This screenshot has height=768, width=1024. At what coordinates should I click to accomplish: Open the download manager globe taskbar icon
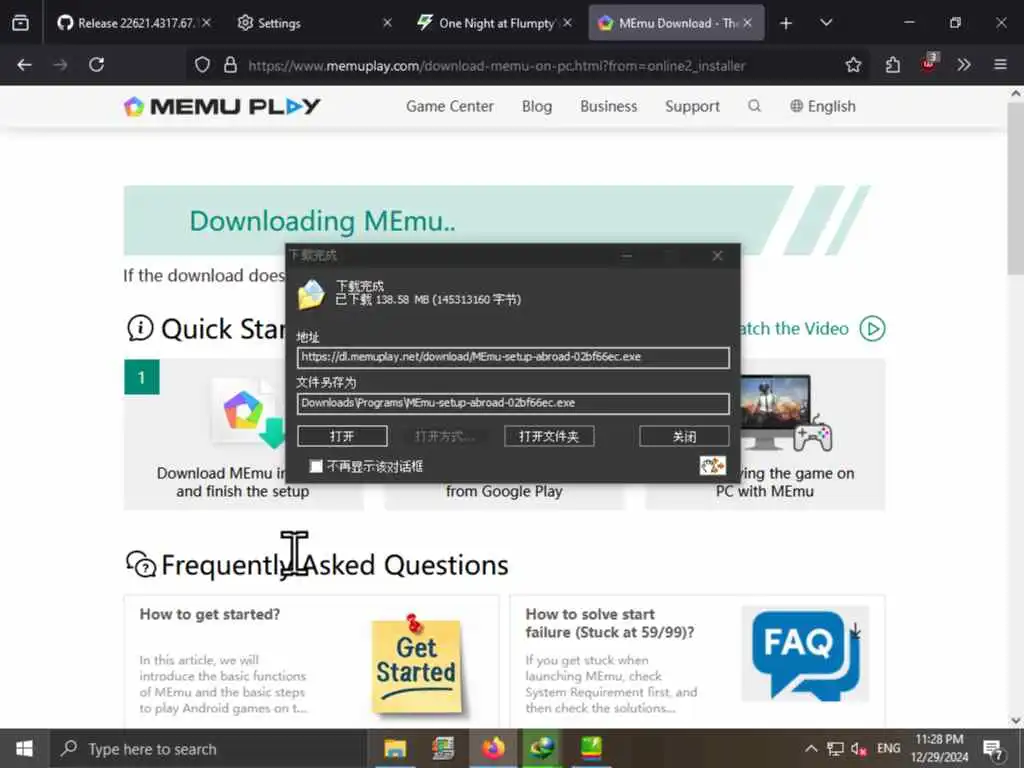click(x=542, y=748)
